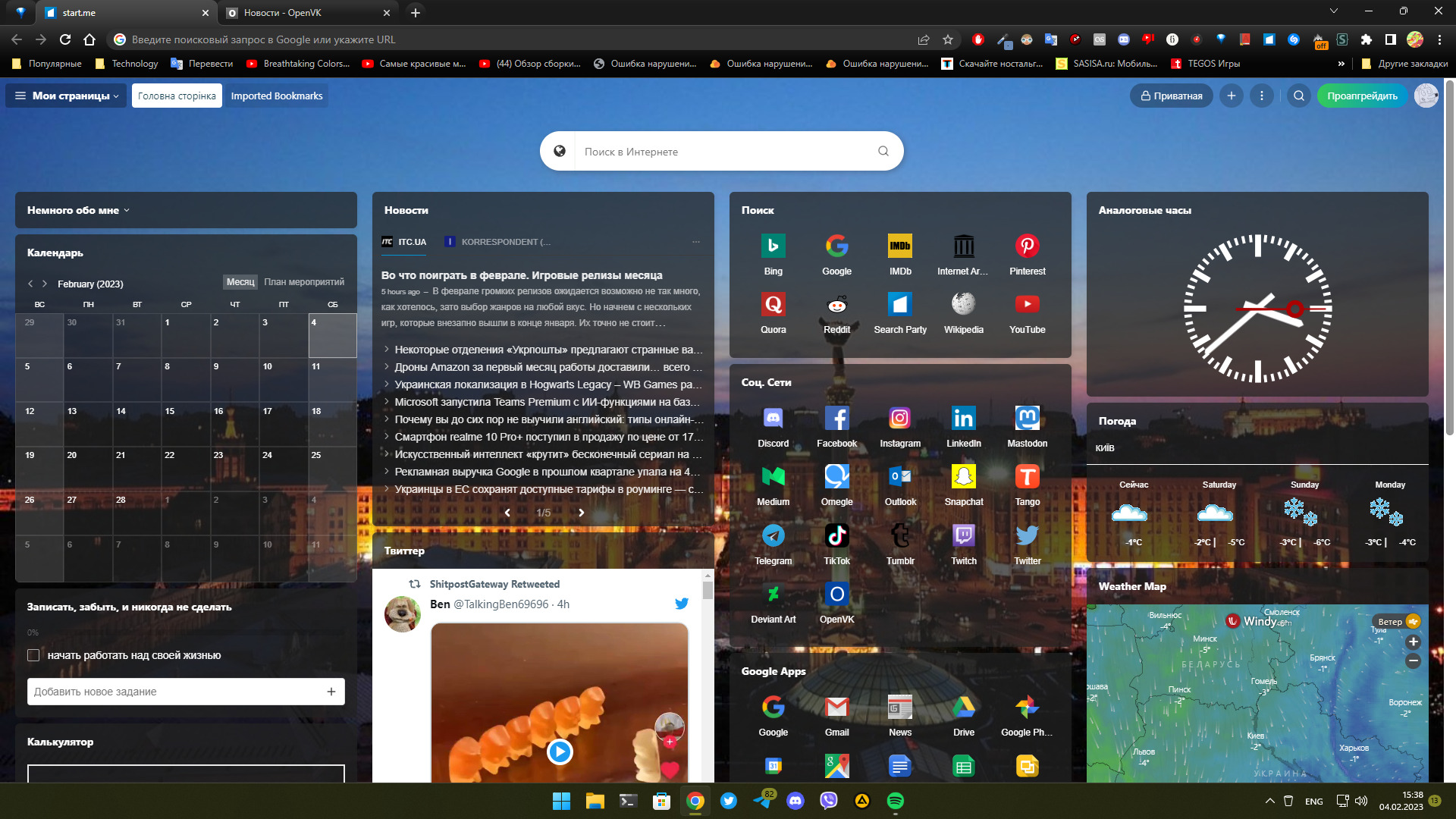Open Gmail in Google Apps widget
The height and width of the screenshot is (819, 1456).
[836, 708]
